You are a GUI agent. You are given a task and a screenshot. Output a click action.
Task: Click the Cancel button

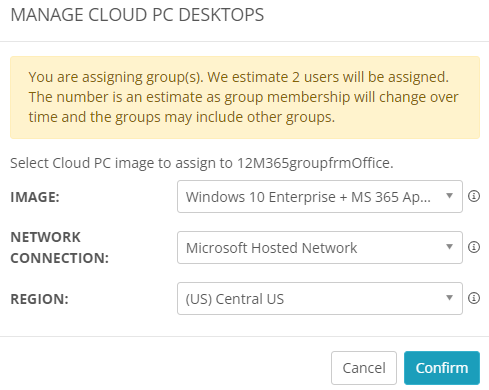coord(364,368)
